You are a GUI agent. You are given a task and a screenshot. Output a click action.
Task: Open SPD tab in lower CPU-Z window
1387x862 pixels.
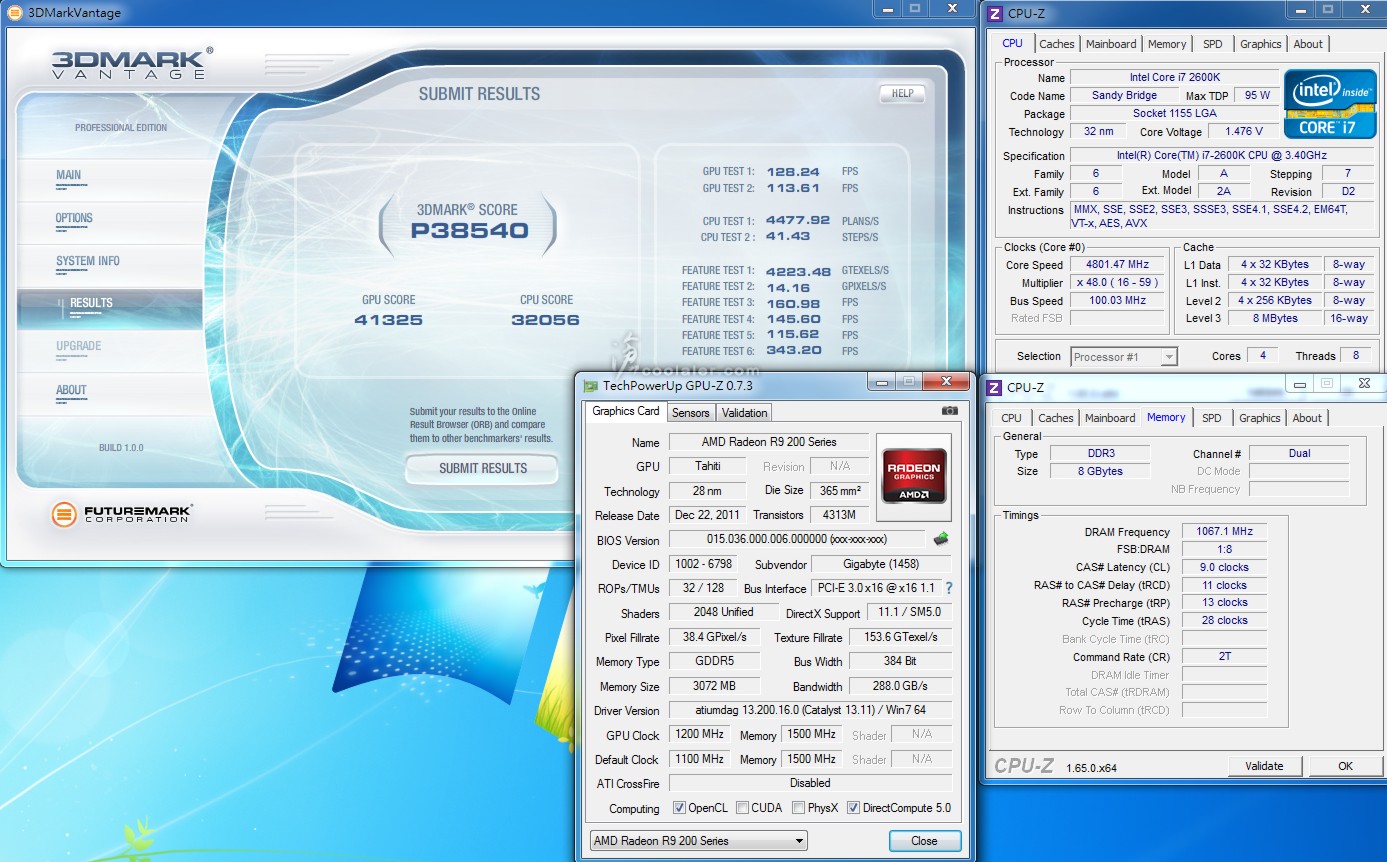coord(1211,418)
